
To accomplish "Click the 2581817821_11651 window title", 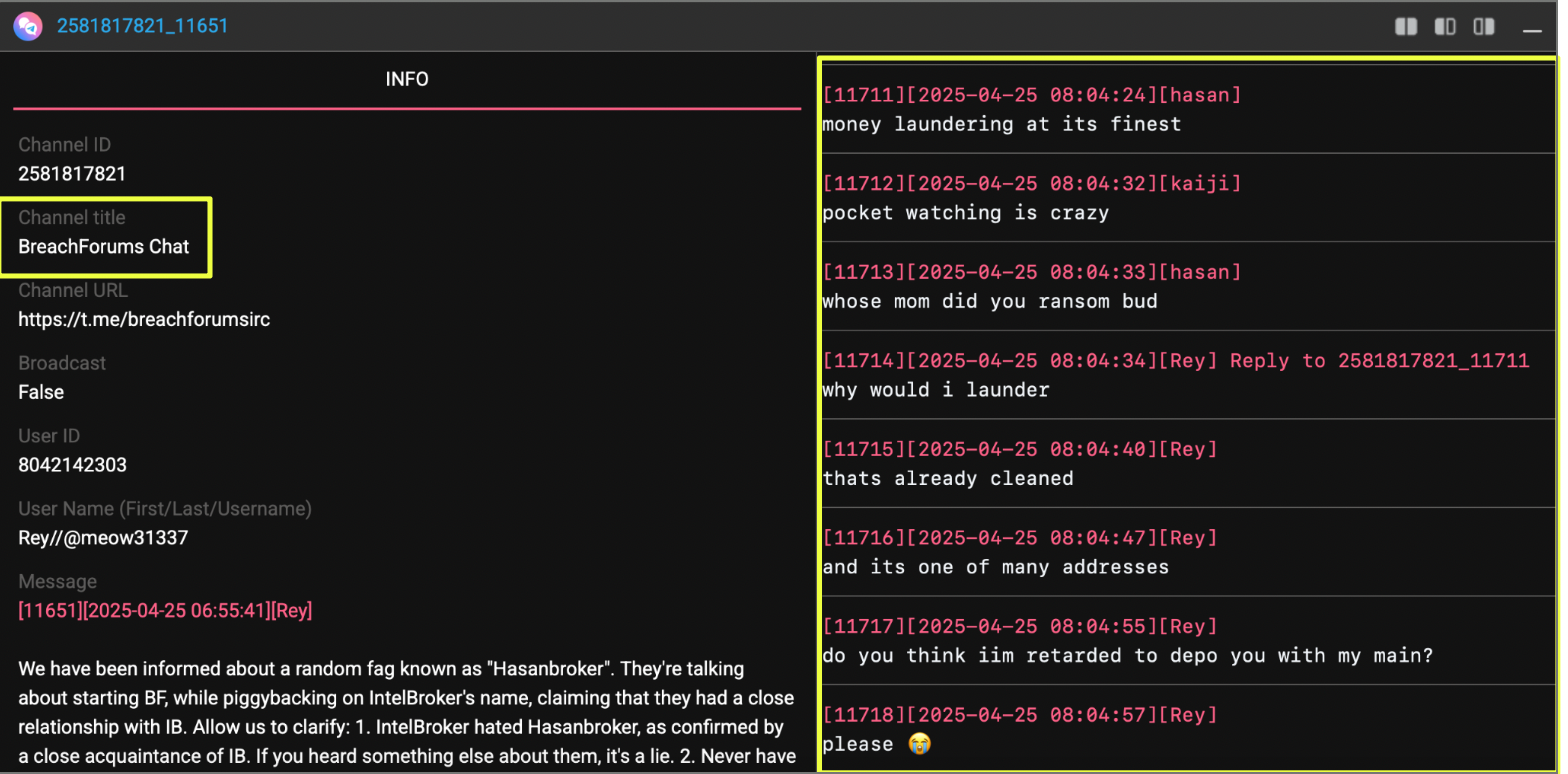I will (x=142, y=26).
